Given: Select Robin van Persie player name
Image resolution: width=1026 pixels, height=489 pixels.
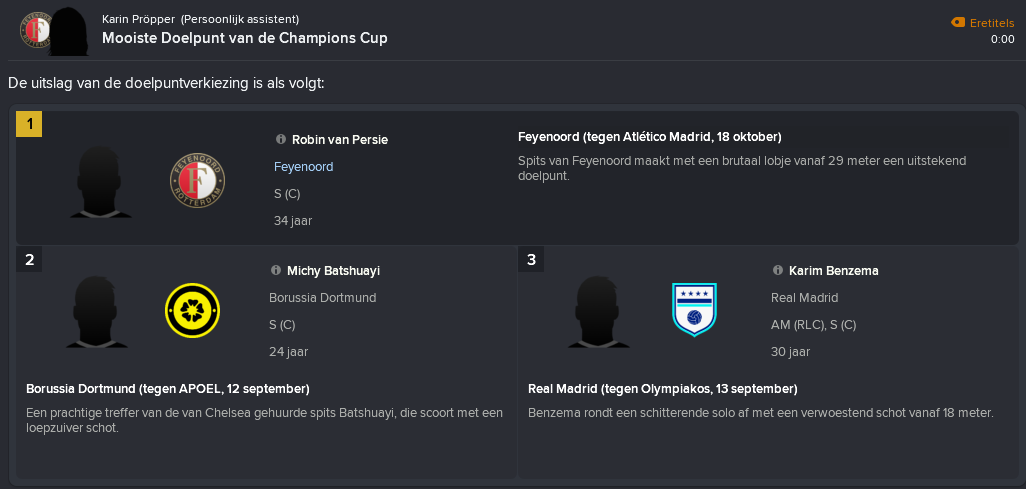Looking at the screenshot, I should (x=340, y=139).
